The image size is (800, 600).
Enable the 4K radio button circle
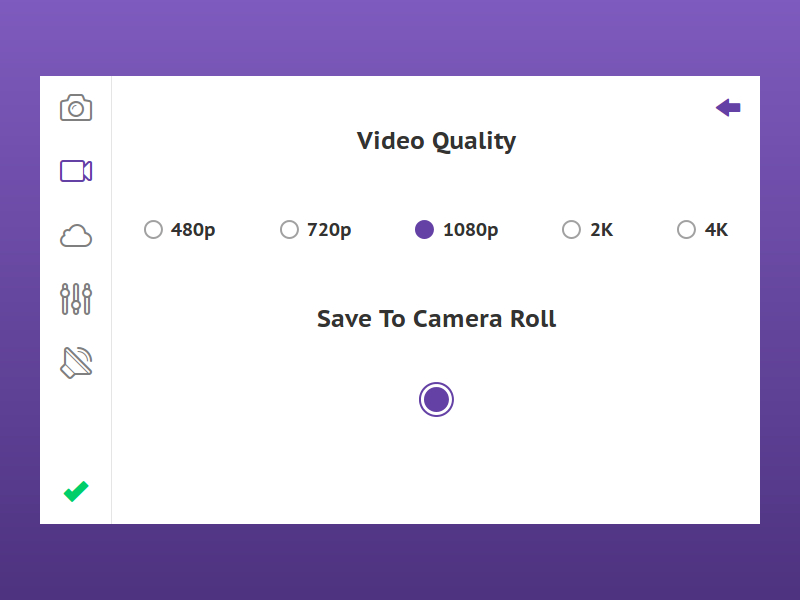click(x=686, y=230)
